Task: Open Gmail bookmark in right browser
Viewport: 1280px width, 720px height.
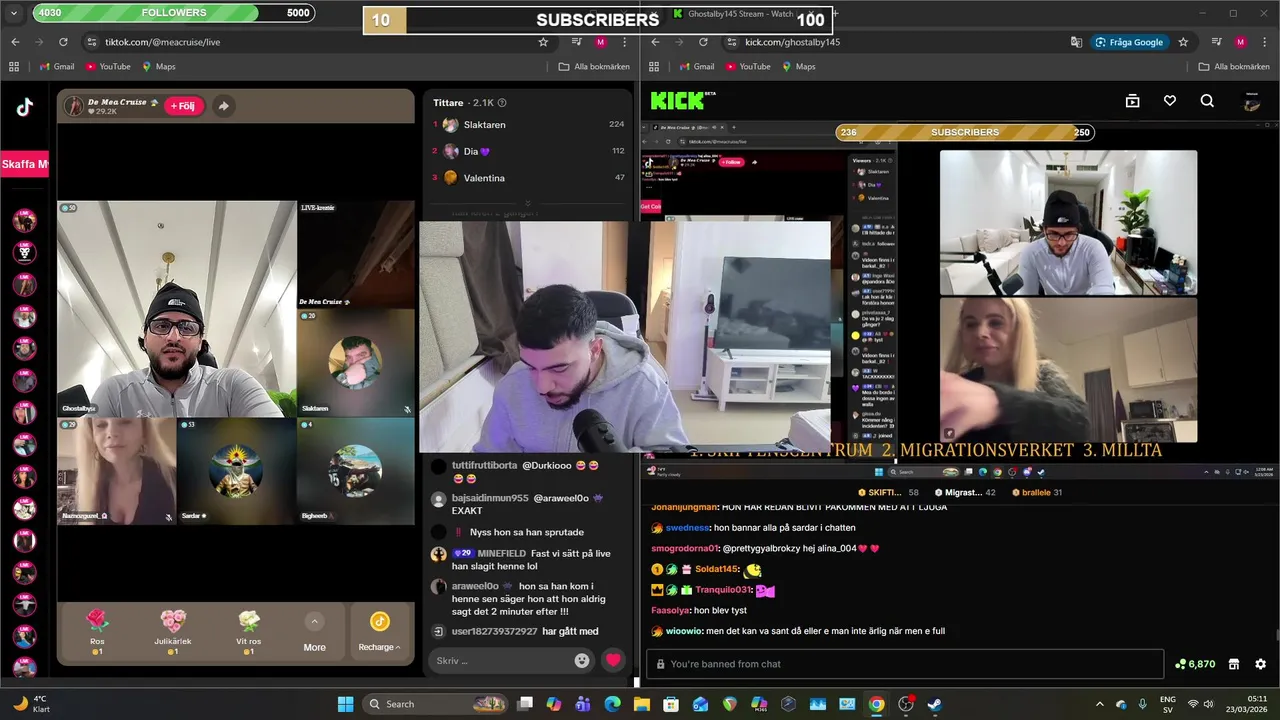Action: tap(697, 67)
